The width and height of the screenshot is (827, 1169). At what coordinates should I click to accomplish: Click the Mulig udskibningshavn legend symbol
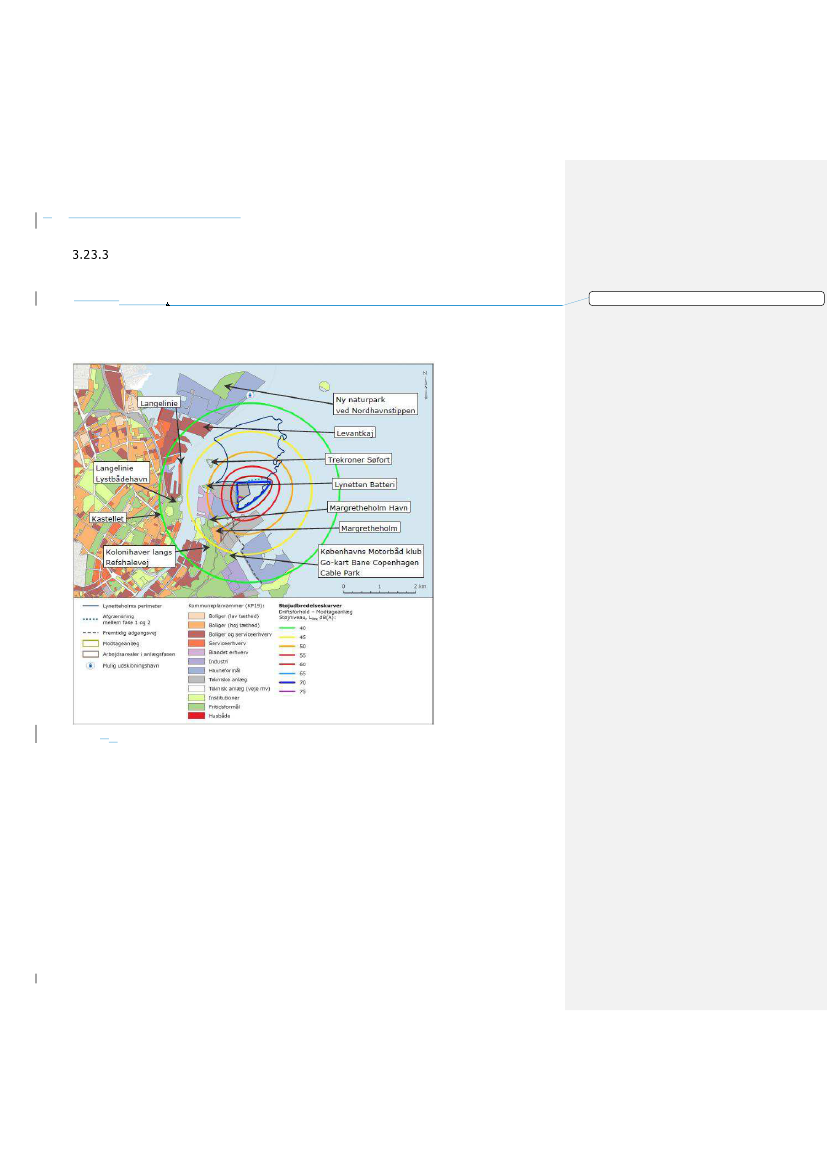90,666
